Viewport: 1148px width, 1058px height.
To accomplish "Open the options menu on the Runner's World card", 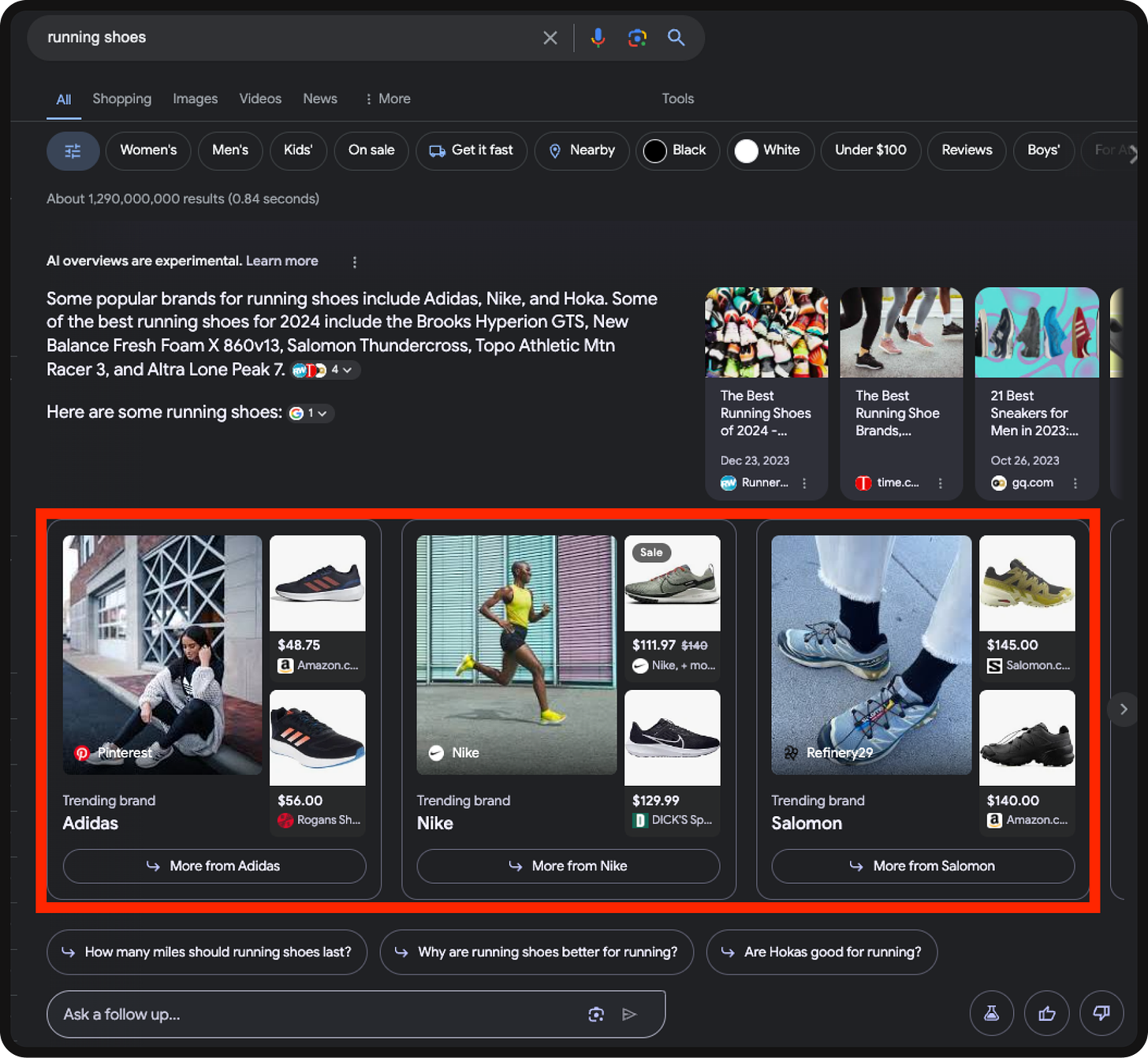I will (x=804, y=483).
